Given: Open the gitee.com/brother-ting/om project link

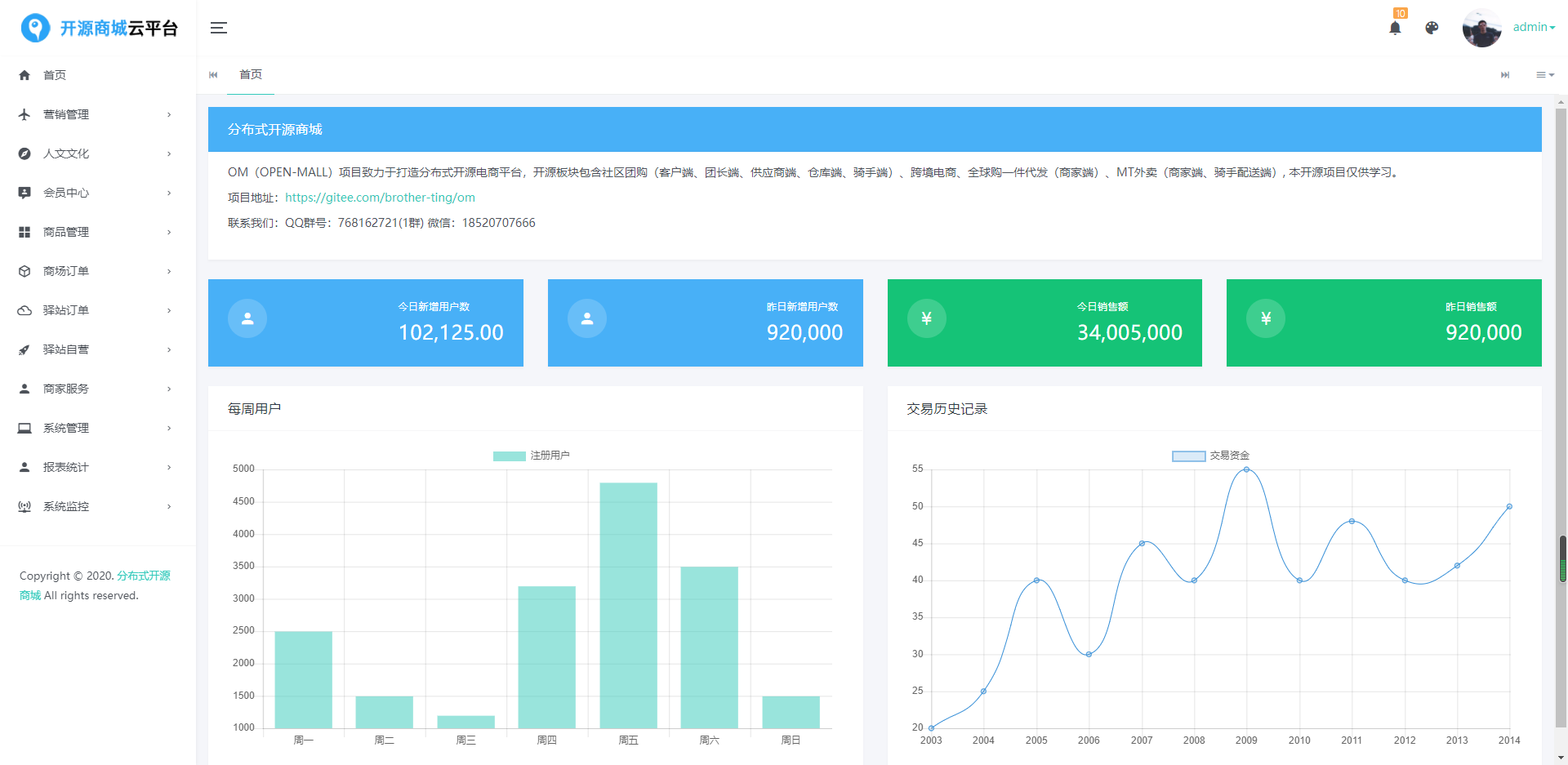Looking at the screenshot, I should [x=380, y=198].
